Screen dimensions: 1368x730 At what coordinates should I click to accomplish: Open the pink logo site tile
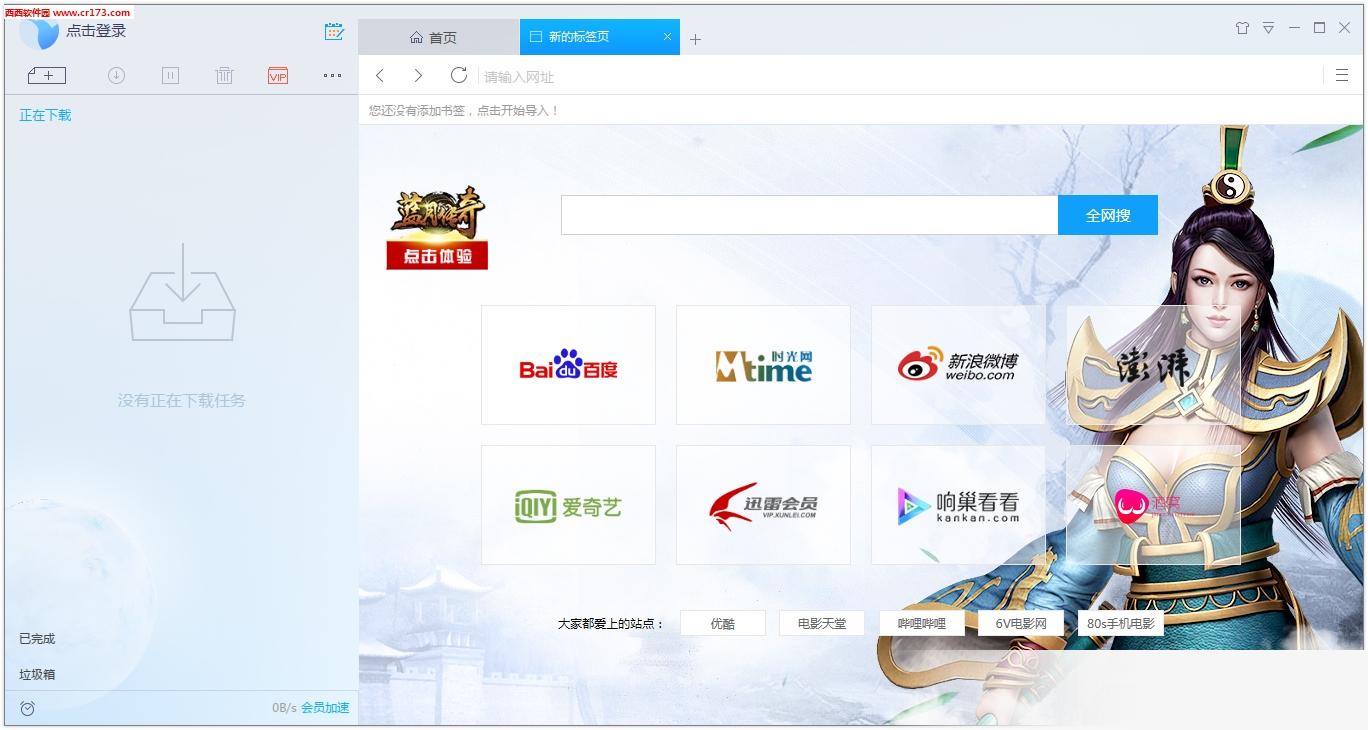pyautogui.click(x=1153, y=505)
